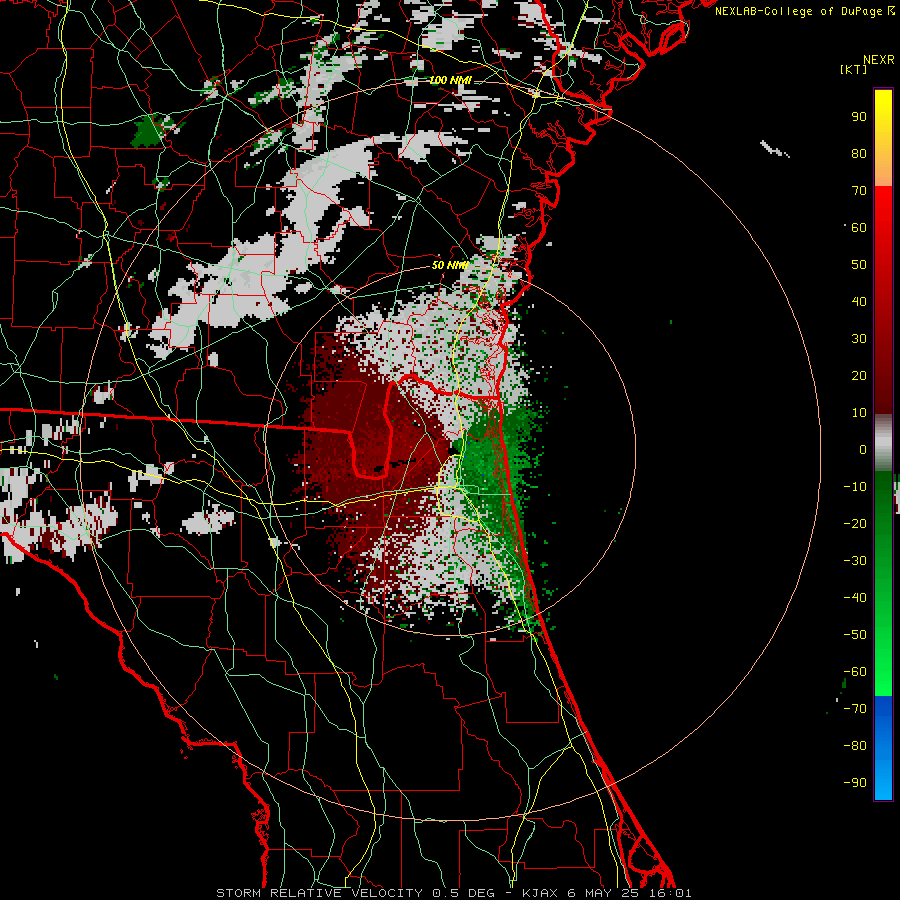Click the Storm Relative Velocity caption text
This screenshot has height=900, width=900.
point(454,893)
